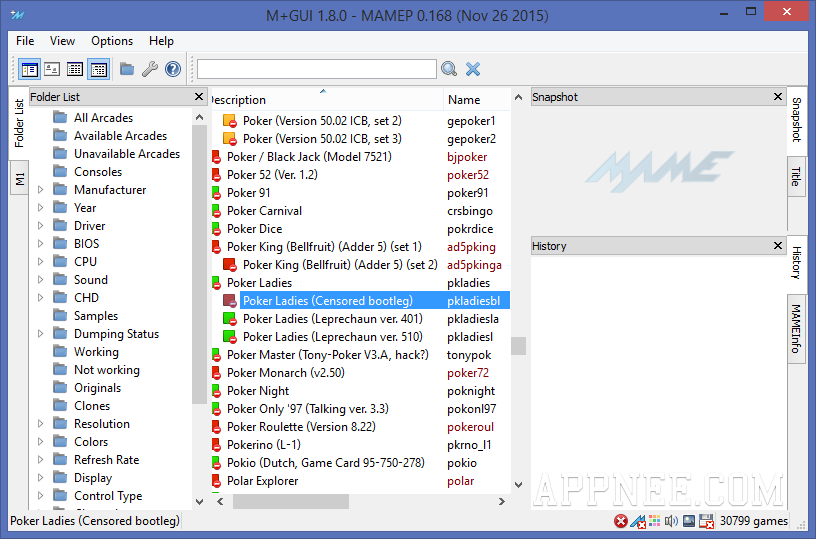Clear the search with the blue X icon

pos(473,69)
